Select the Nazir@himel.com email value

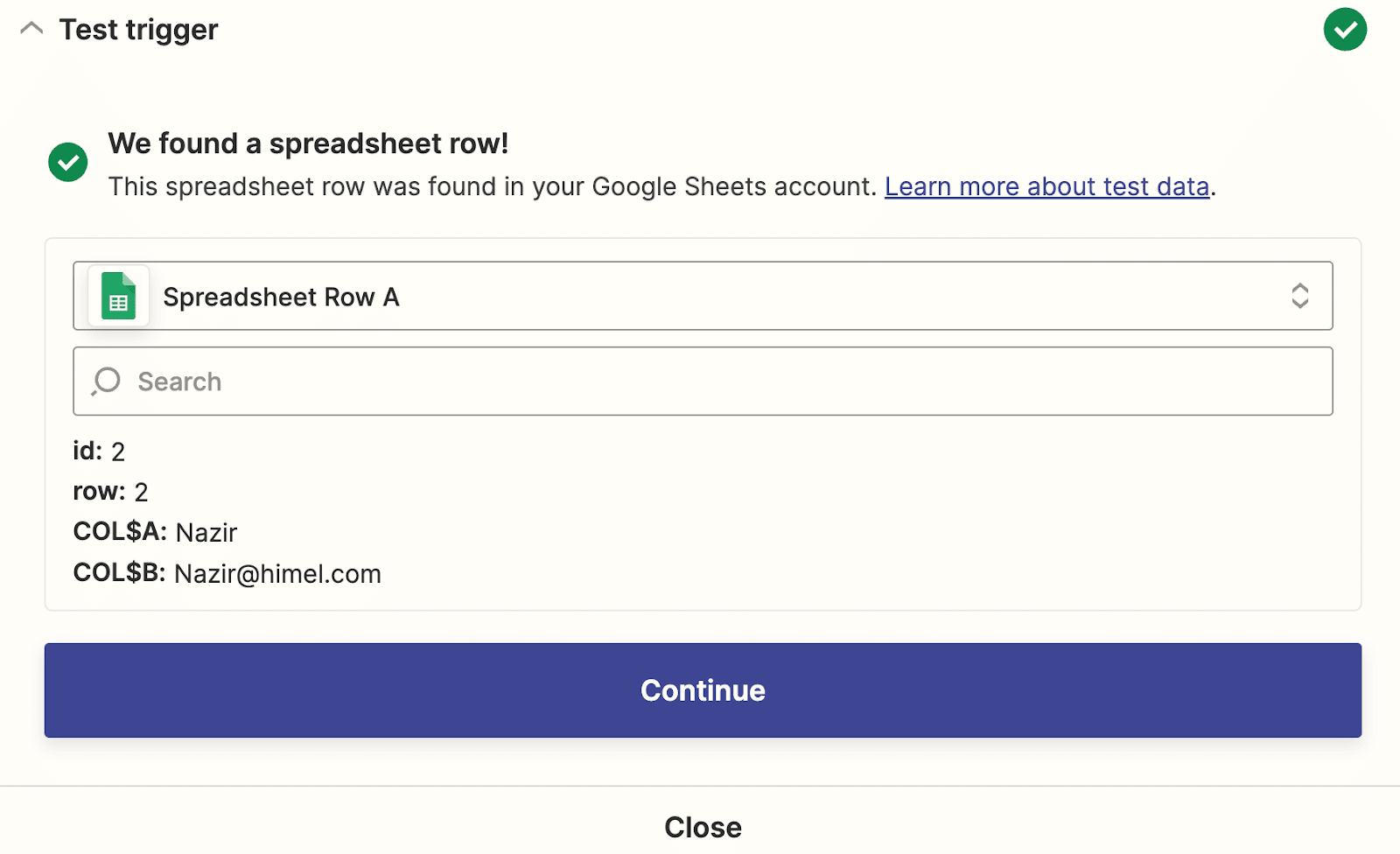point(277,574)
